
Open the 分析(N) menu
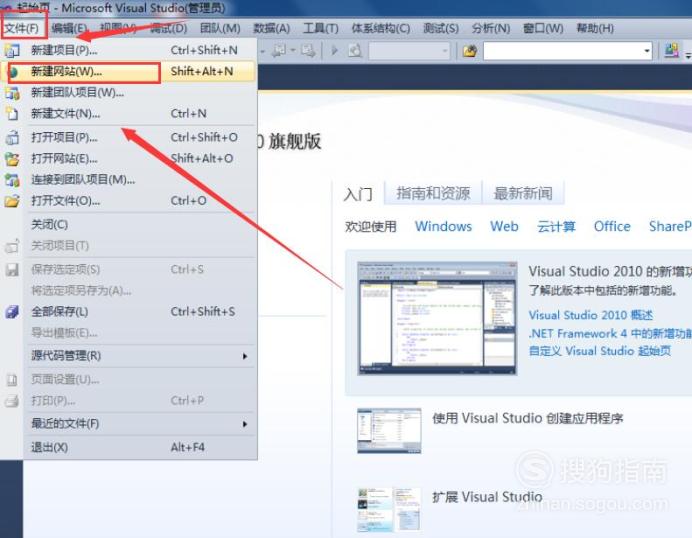[x=491, y=28]
